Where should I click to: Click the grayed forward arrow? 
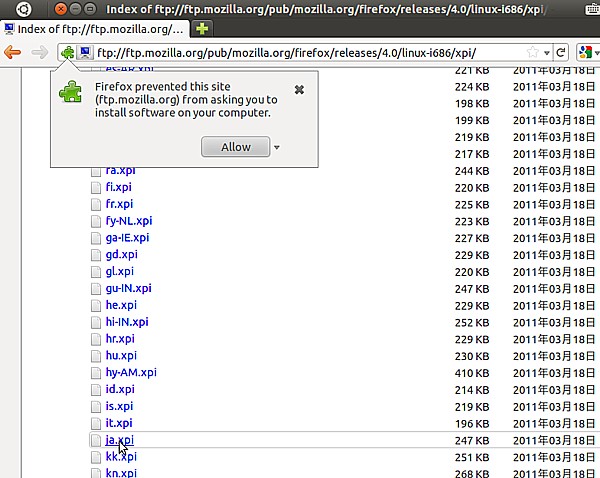pyautogui.click(x=39, y=52)
